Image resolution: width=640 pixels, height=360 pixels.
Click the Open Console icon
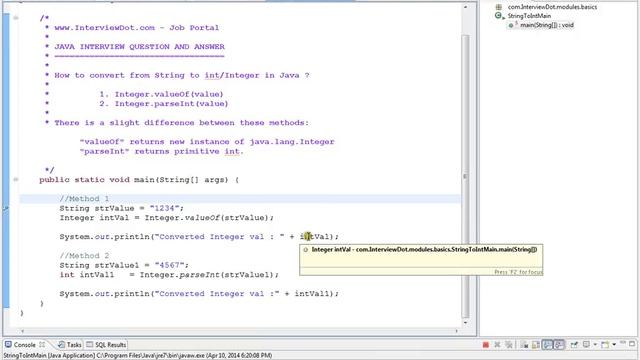[x=605, y=345]
